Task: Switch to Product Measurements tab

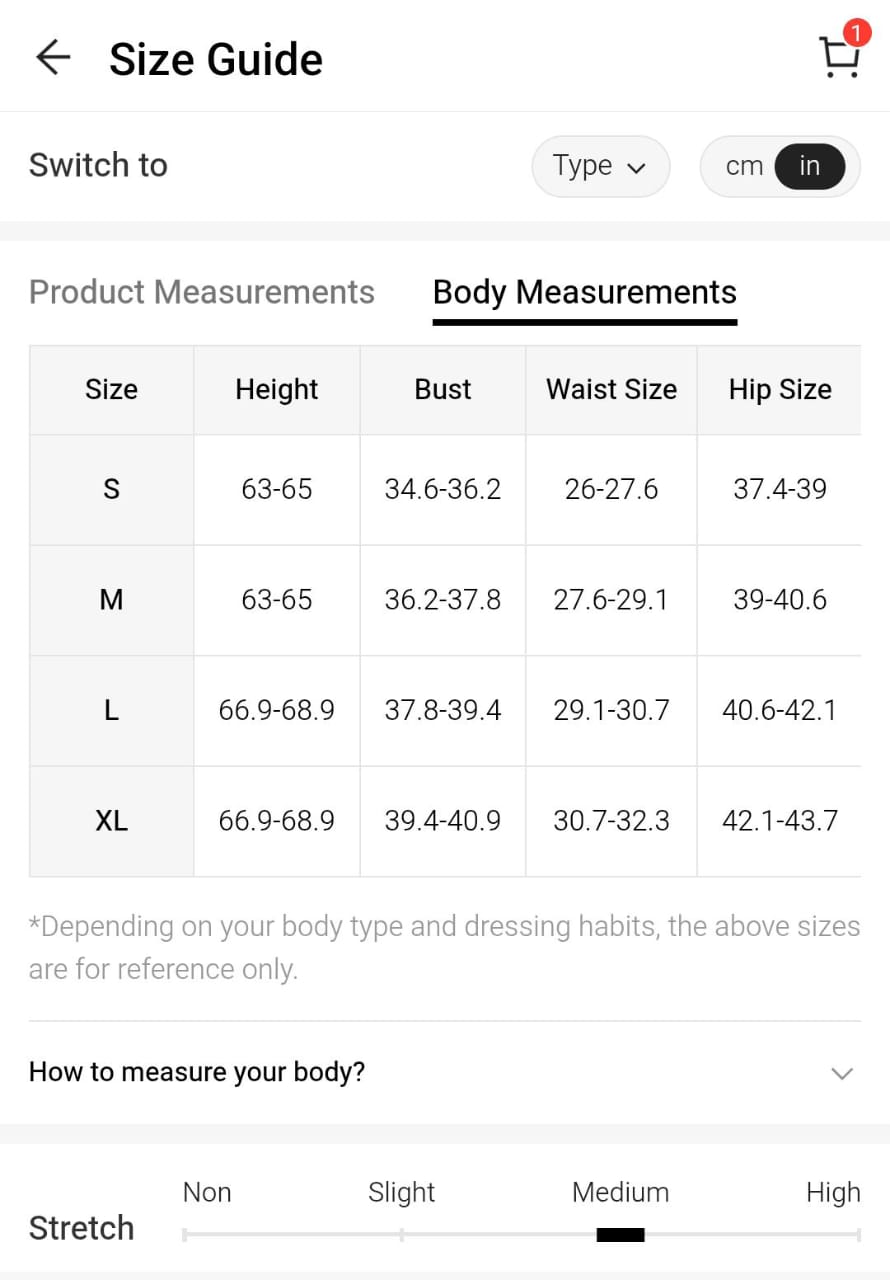Action: coord(202,292)
